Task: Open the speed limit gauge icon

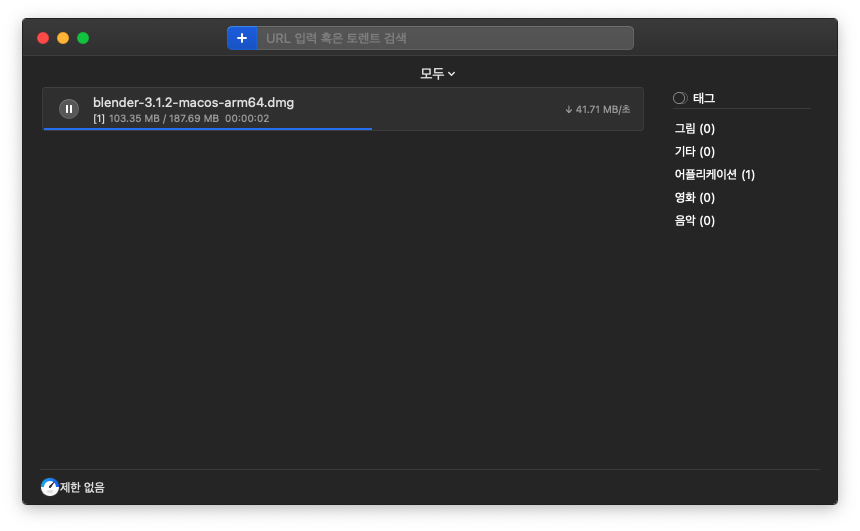Action: pyautogui.click(x=50, y=487)
